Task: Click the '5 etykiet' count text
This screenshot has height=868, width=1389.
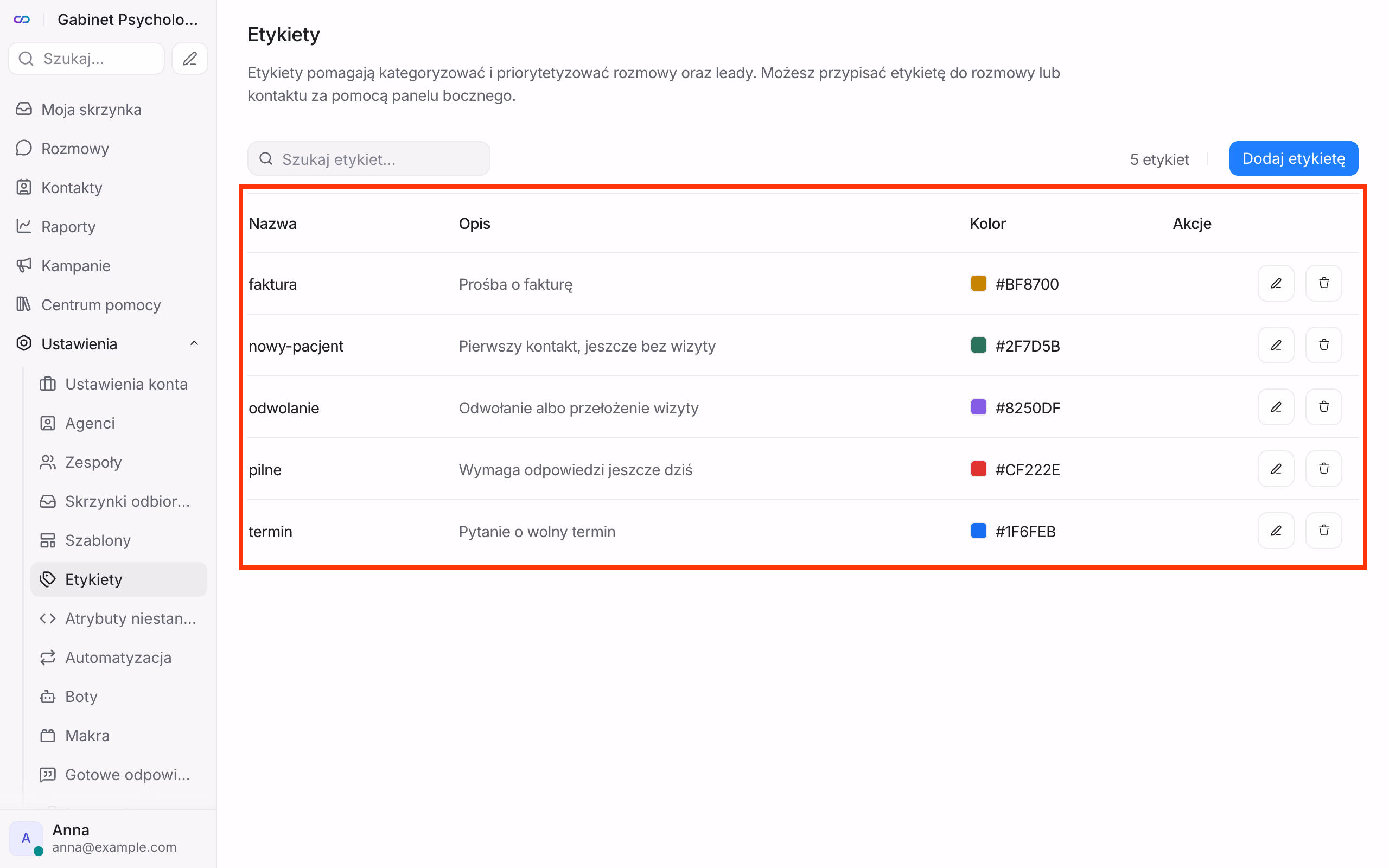Action: pyautogui.click(x=1159, y=159)
